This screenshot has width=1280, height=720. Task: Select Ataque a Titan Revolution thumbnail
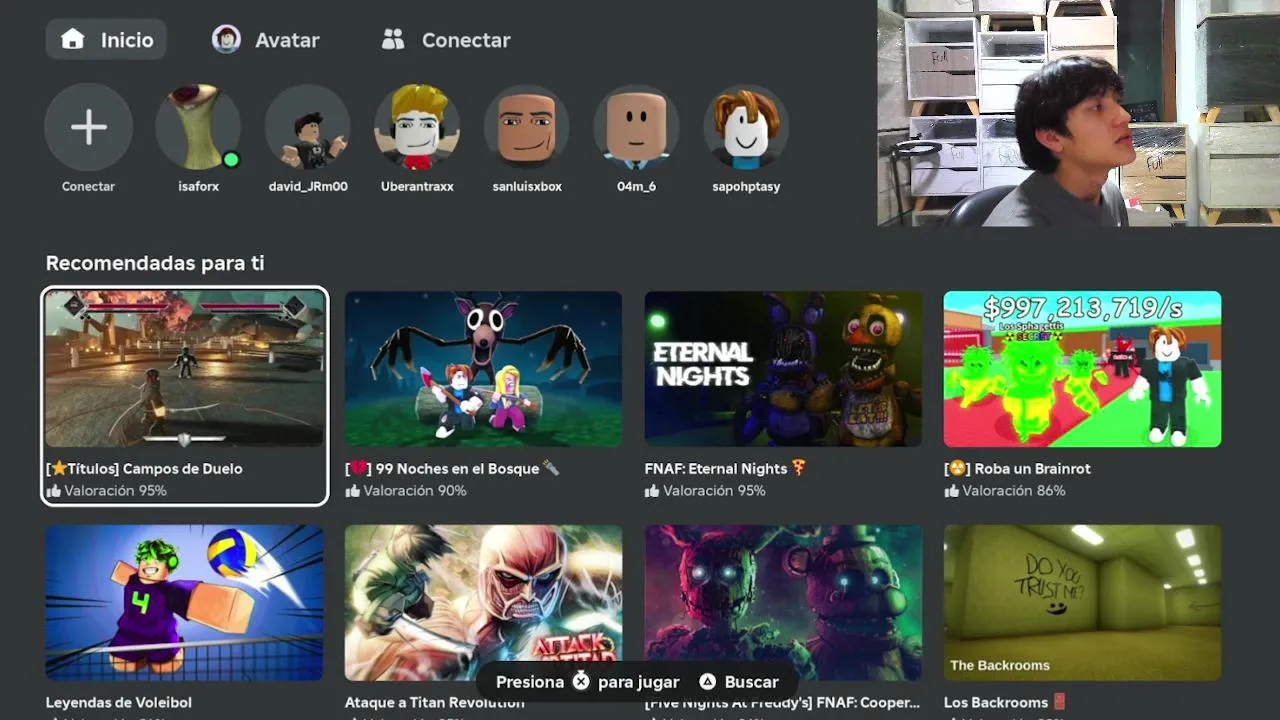483,603
